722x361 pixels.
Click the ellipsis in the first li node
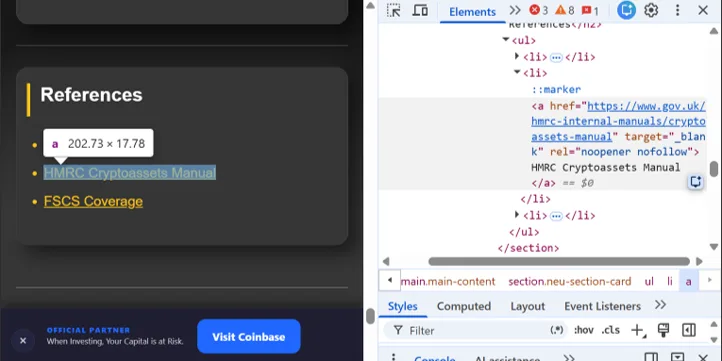pos(556,58)
